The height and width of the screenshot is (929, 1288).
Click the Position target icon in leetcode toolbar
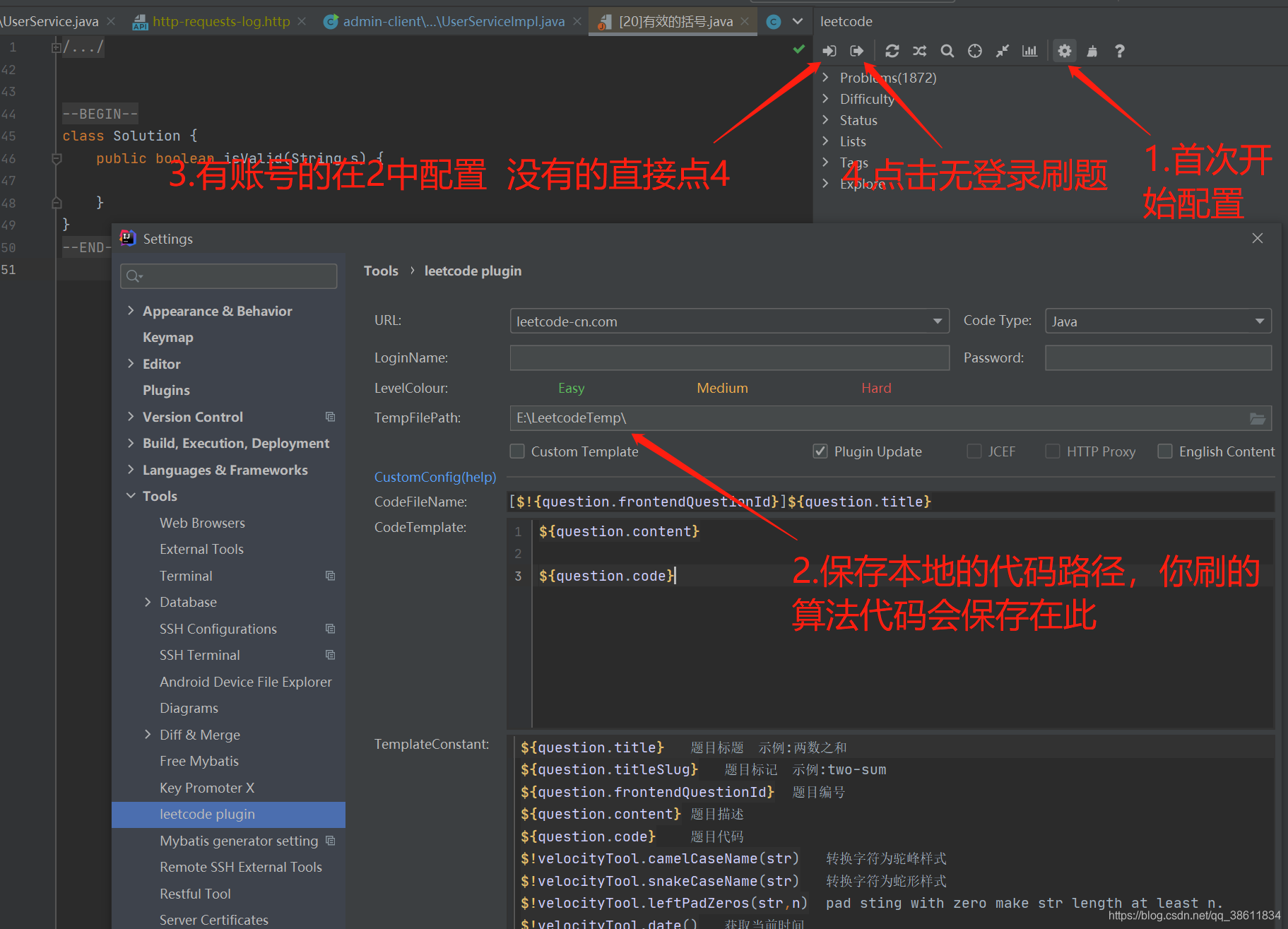[x=975, y=51]
